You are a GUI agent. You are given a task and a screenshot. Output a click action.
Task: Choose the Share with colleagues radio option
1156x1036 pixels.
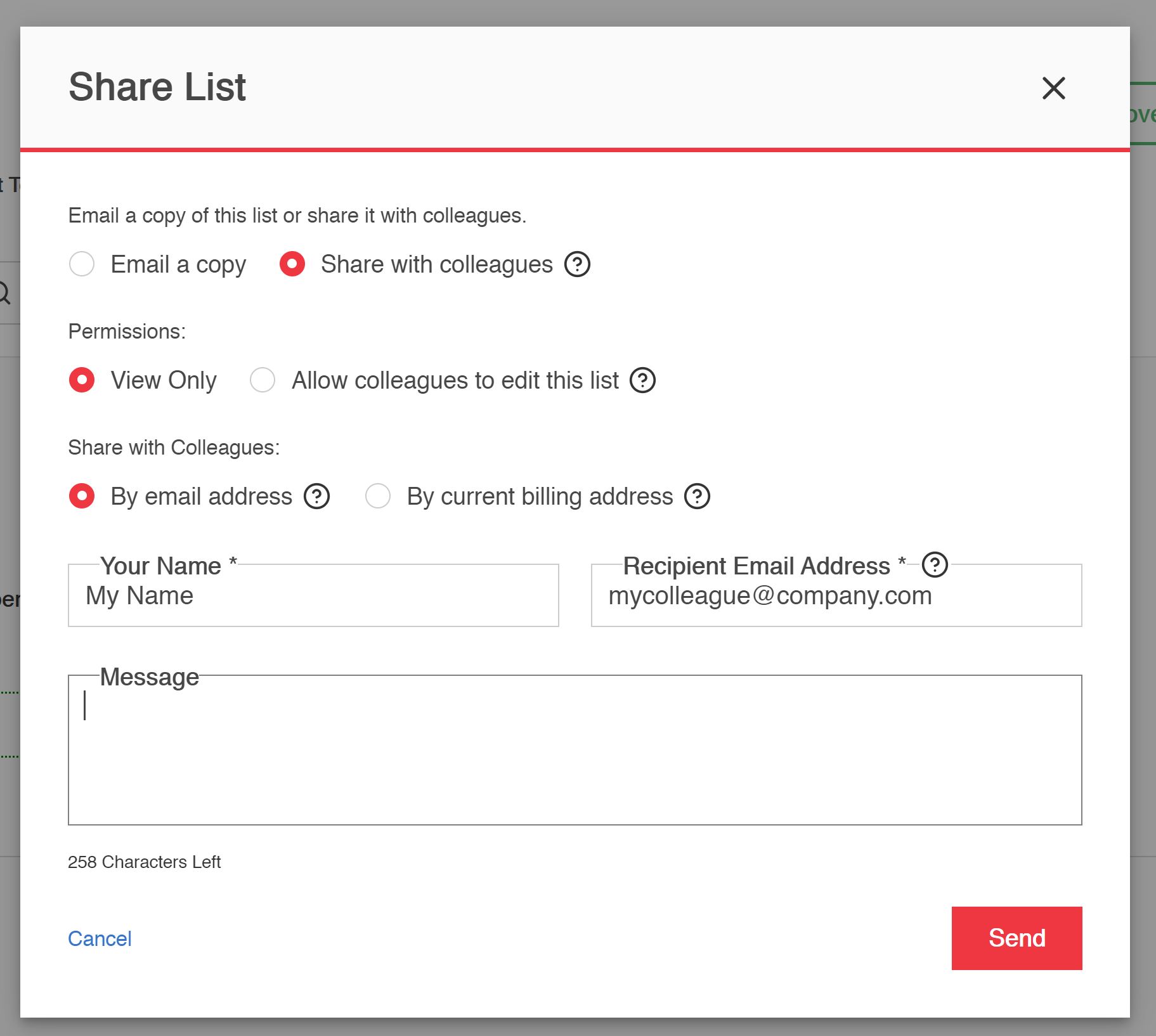coord(292,264)
